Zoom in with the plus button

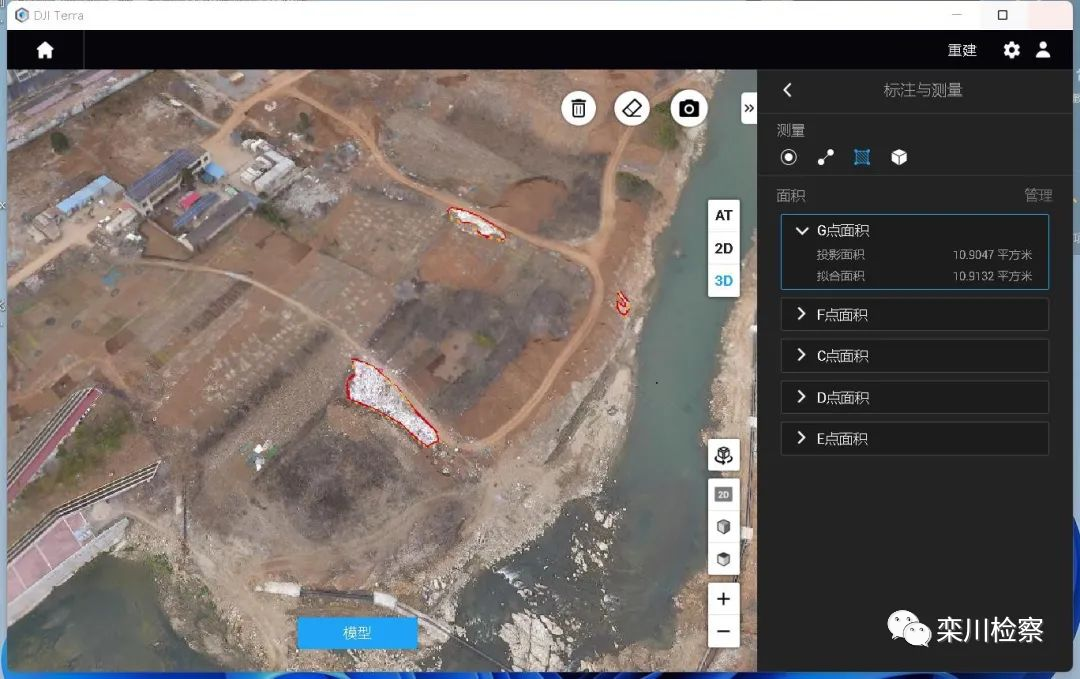coord(723,599)
